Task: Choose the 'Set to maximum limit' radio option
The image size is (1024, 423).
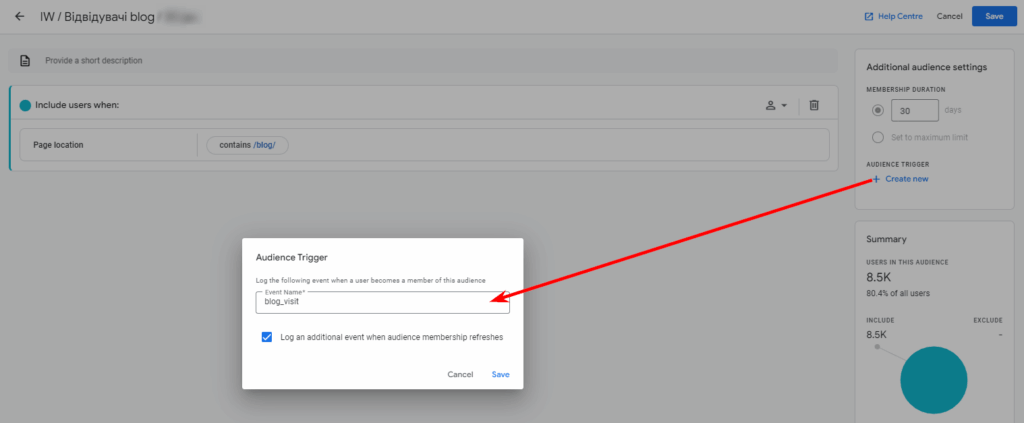Action: [x=878, y=138]
